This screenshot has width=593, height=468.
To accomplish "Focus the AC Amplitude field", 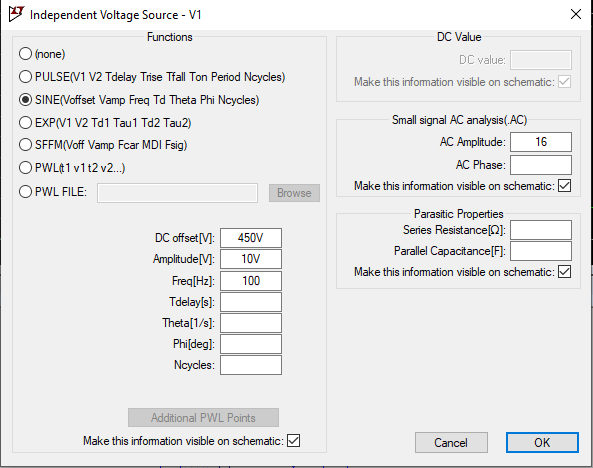I will [541, 142].
